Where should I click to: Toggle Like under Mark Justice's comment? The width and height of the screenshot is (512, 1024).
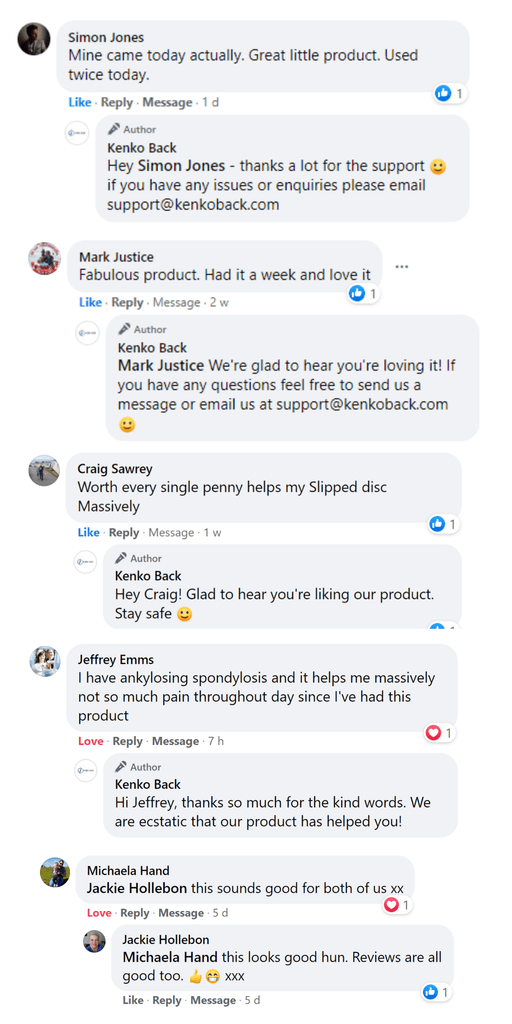90,302
